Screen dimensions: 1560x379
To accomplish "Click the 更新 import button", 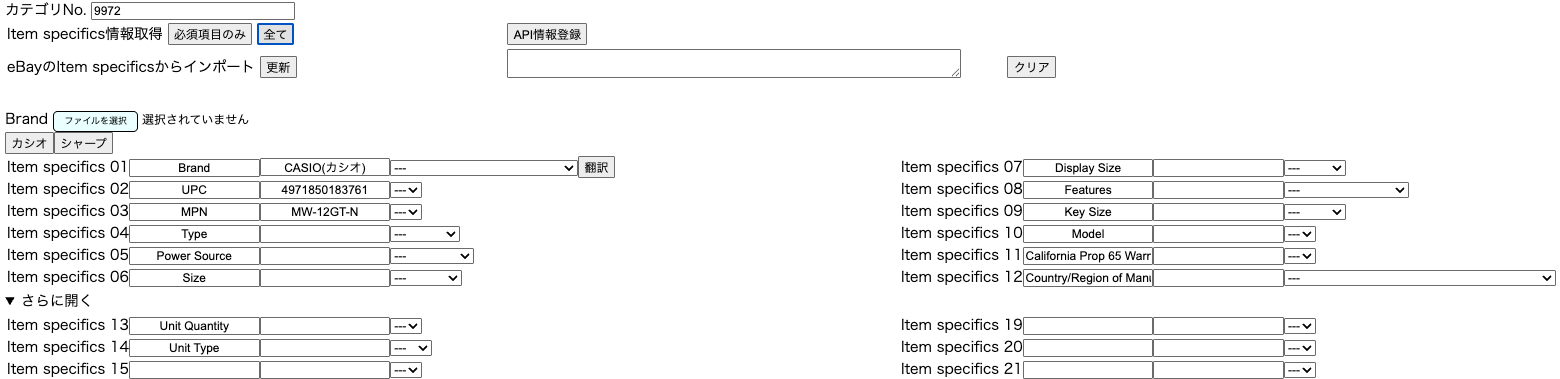I will pyautogui.click(x=278, y=67).
